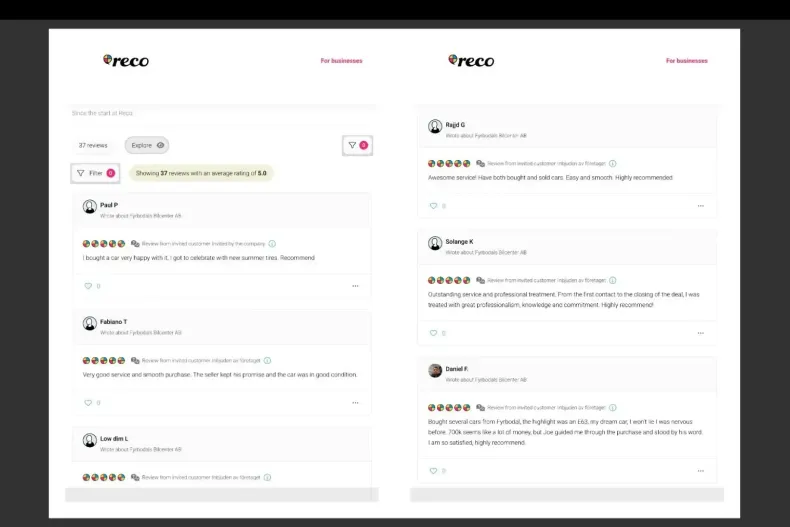This screenshot has height=527, width=790.
Task: Open the Filter button with the pink badge
Action: coord(95,173)
